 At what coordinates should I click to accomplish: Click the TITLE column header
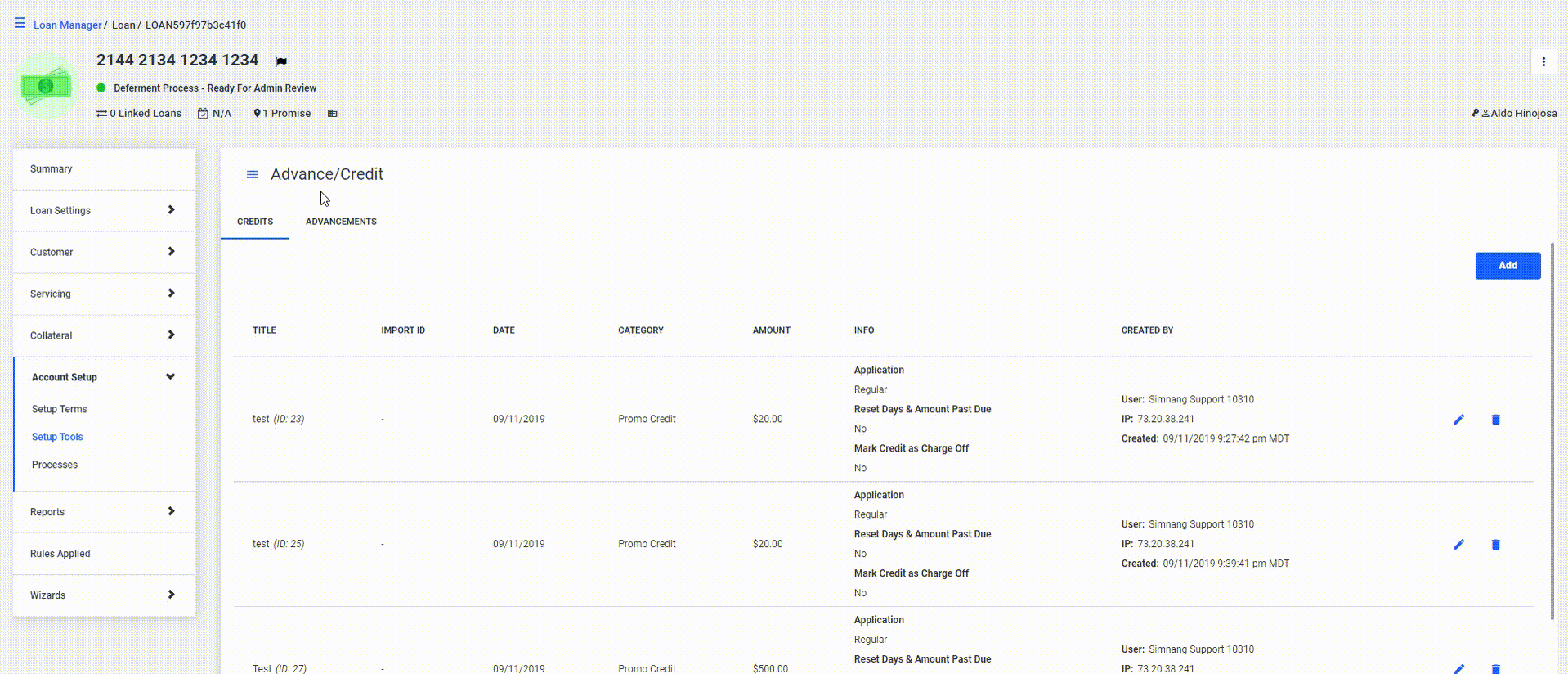(x=264, y=330)
